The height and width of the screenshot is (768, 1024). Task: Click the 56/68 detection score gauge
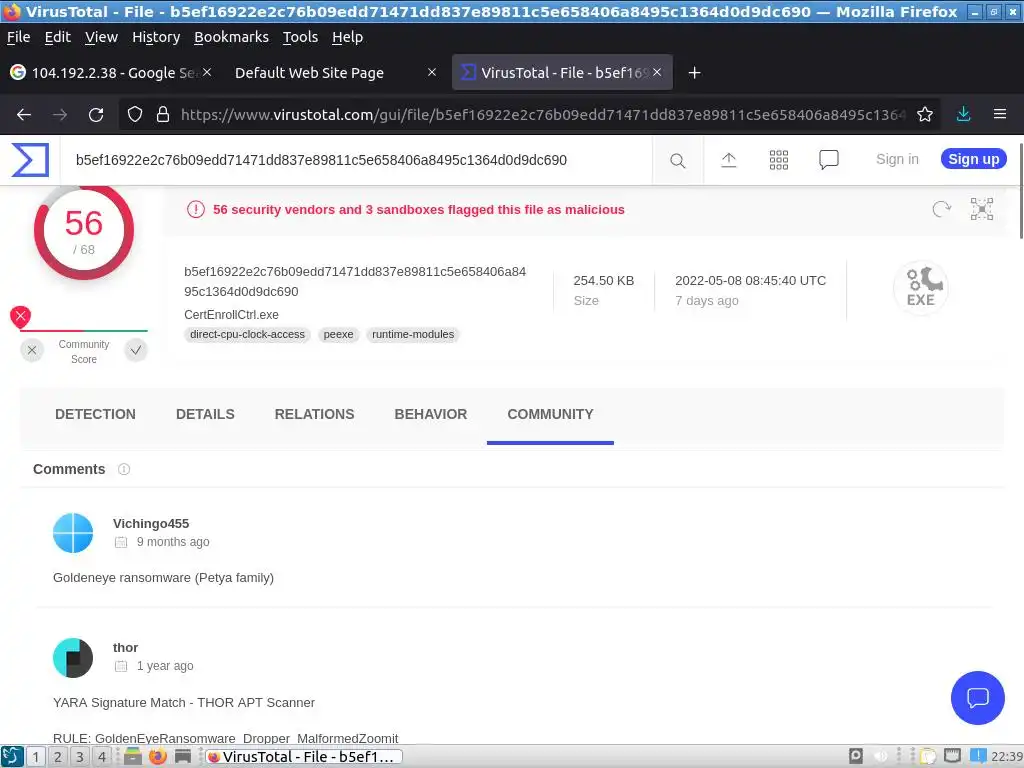(84, 232)
